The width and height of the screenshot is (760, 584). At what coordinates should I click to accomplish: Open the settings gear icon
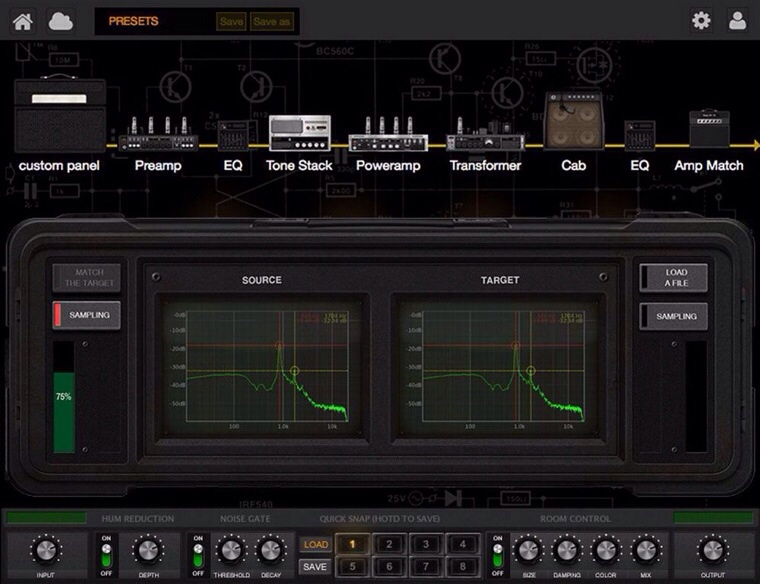(701, 20)
